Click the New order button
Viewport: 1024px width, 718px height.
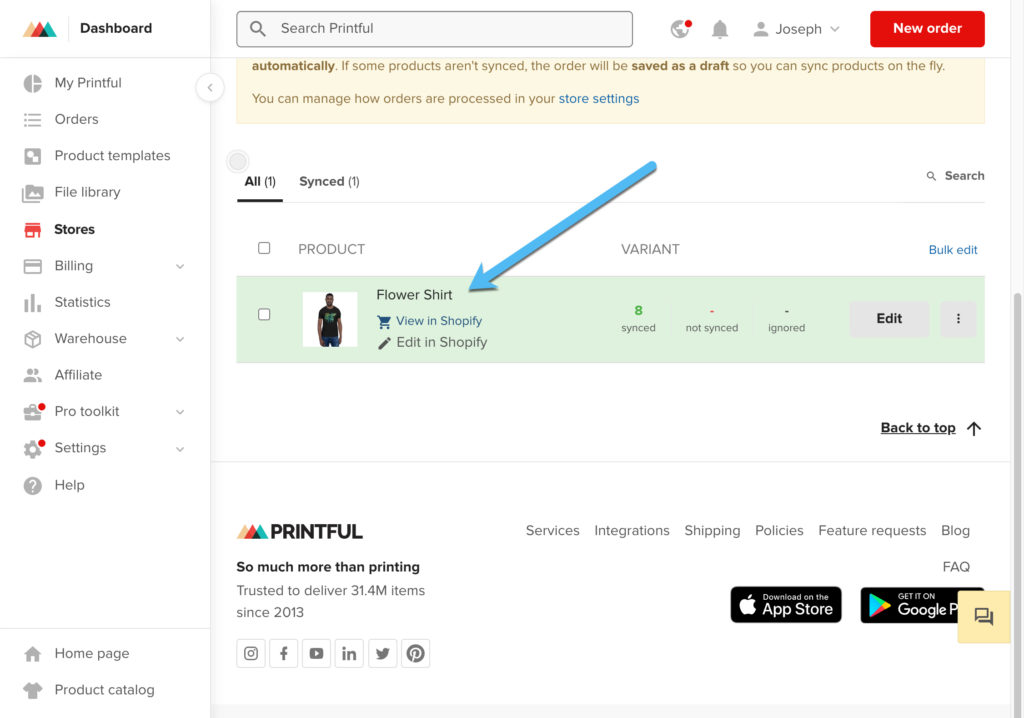[927, 29]
